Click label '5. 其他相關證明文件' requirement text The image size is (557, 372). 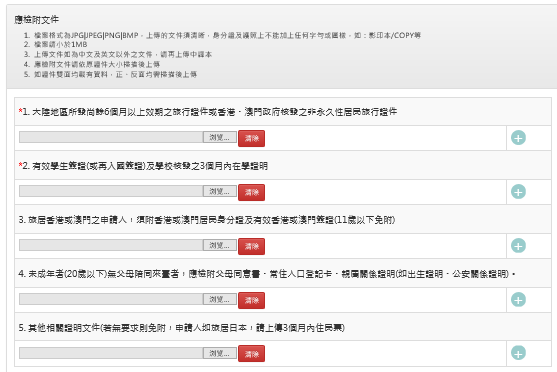[x=182, y=328]
